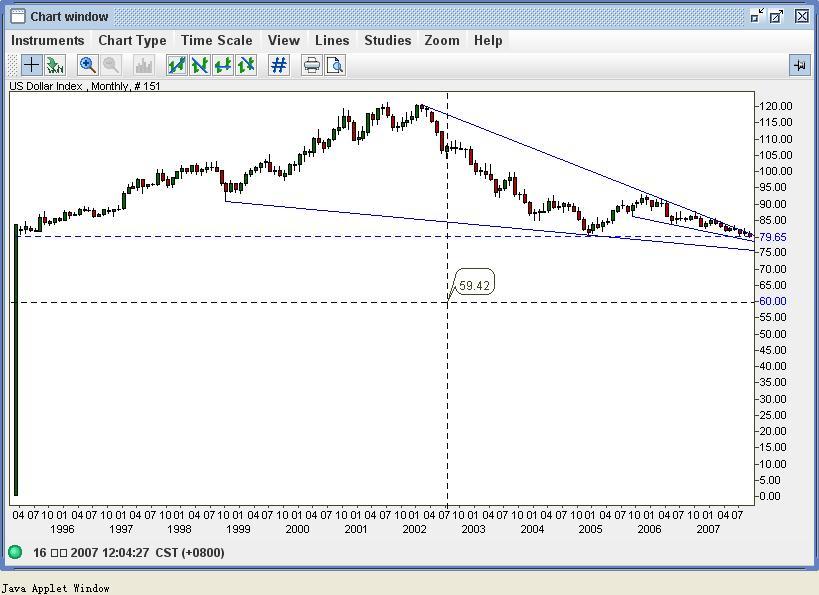This screenshot has height=595, width=819.
Task: Click the toolbar drag handle grip
Action: pyautogui.click(x=13, y=65)
